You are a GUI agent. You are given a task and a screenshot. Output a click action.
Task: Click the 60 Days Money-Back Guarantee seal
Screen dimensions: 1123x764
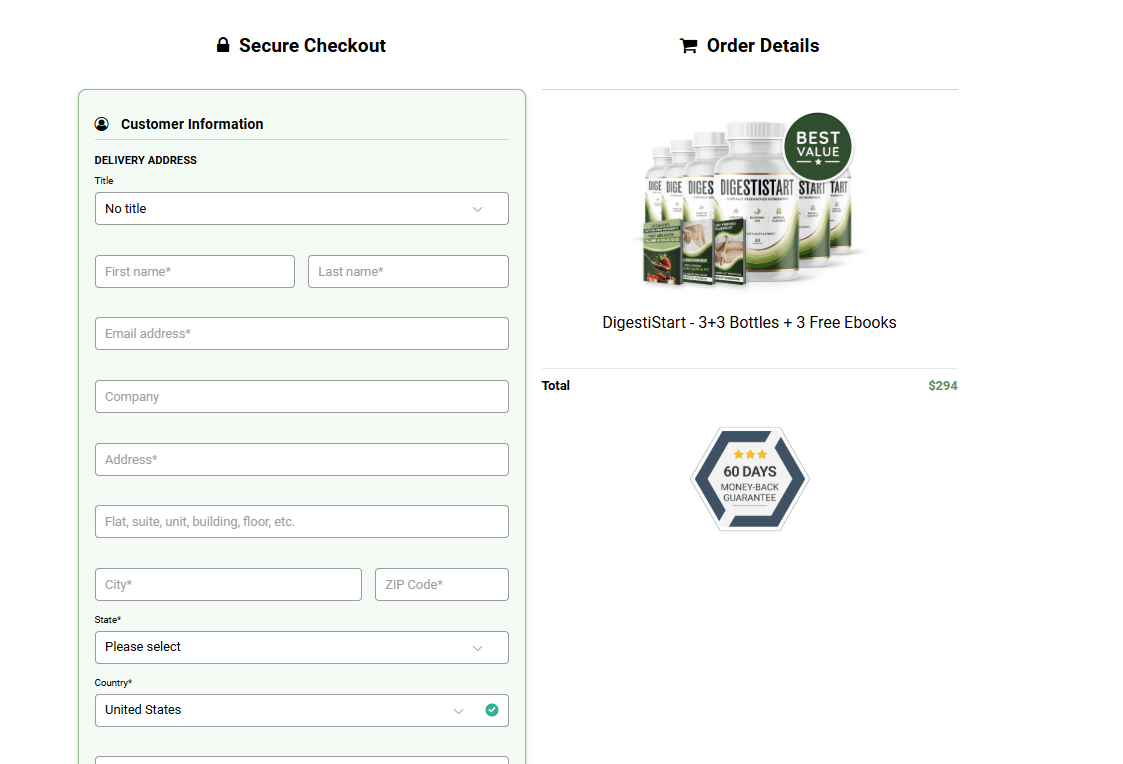point(749,478)
